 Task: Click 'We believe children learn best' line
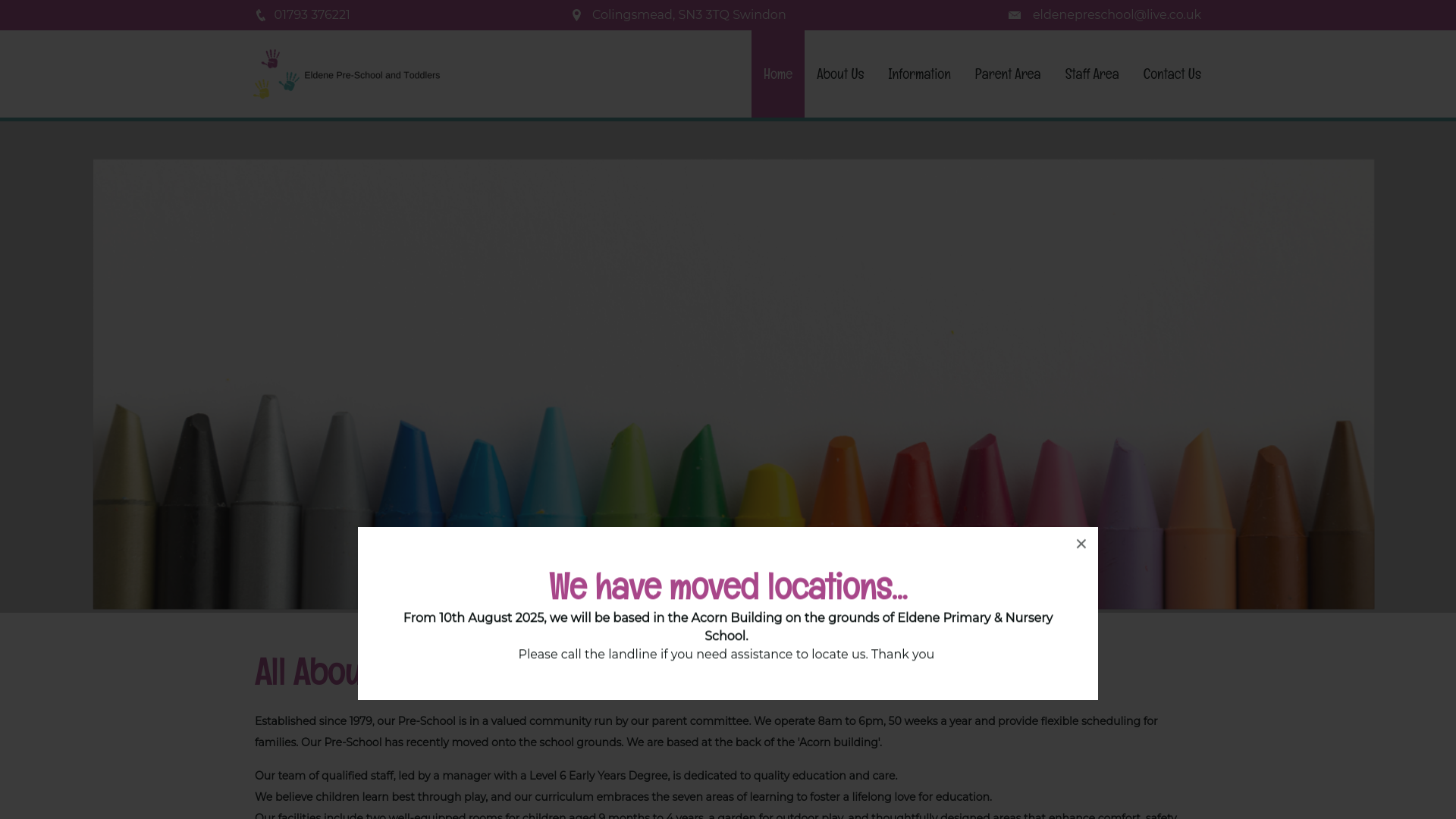coord(623,797)
